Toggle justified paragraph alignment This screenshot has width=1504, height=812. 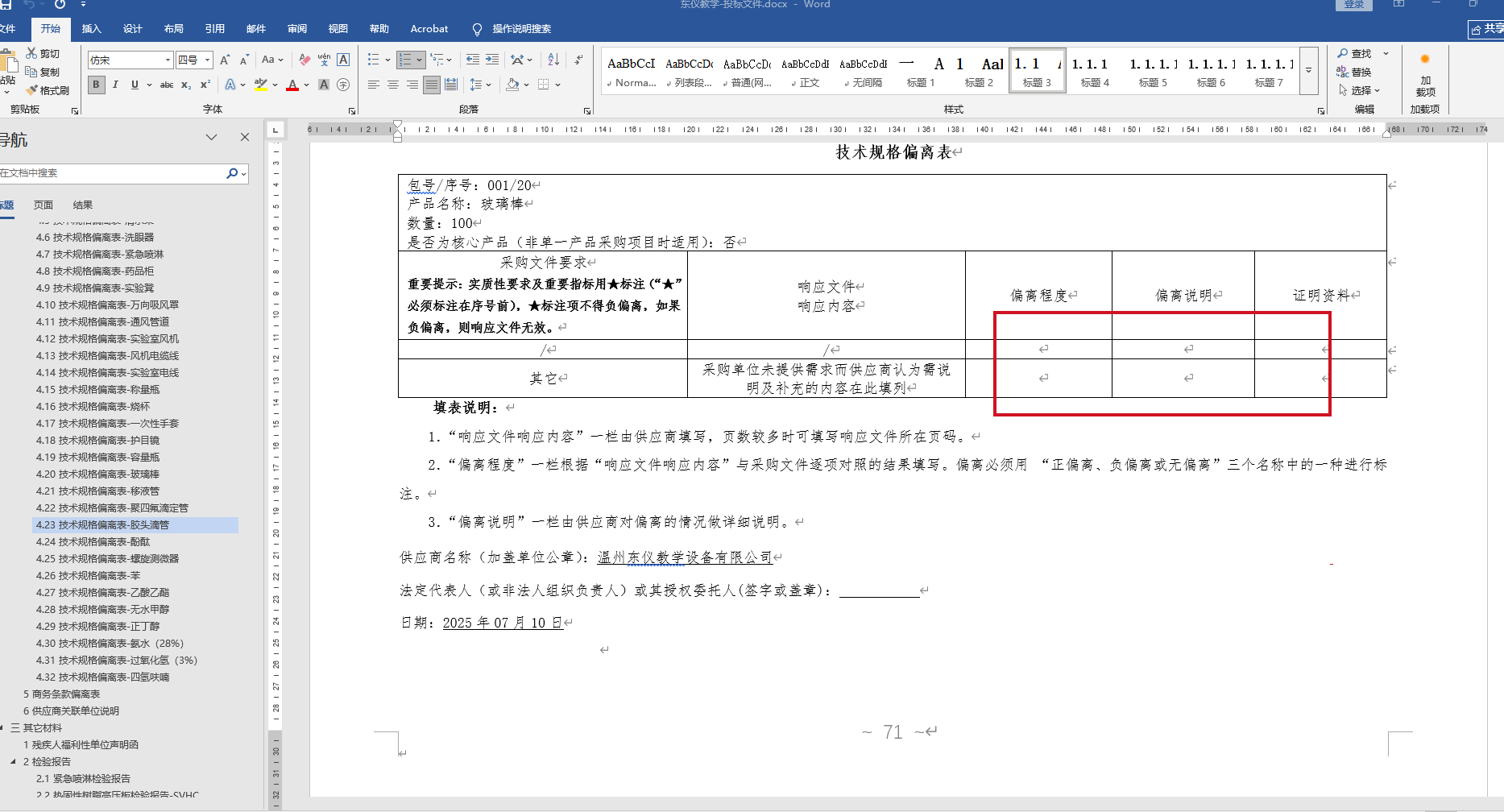tap(432, 85)
